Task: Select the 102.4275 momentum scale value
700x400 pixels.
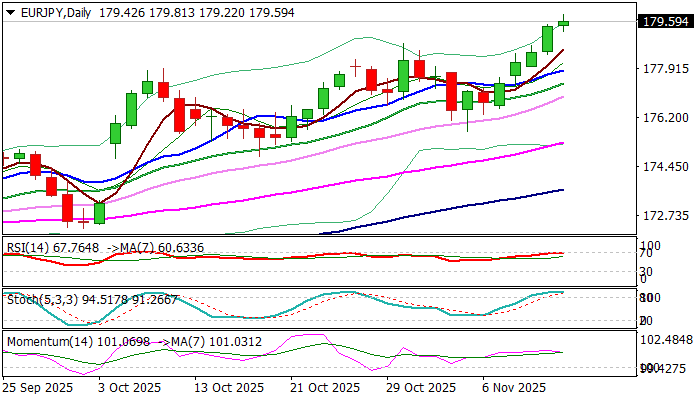Action: point(667,339)
